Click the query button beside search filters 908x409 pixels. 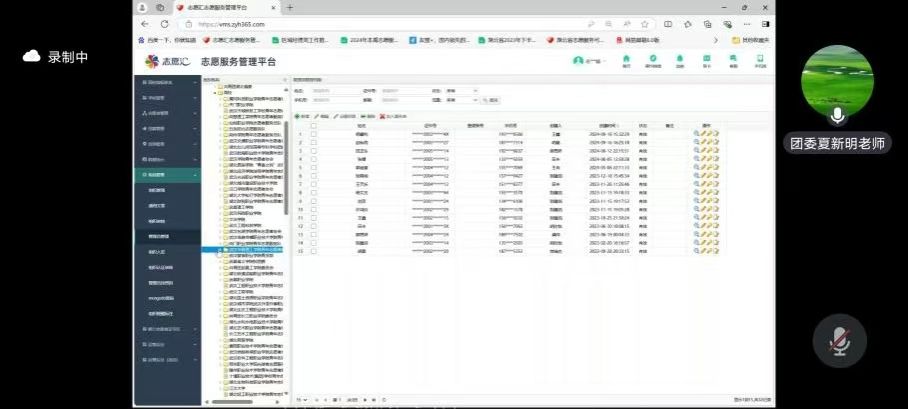(489, 100)
